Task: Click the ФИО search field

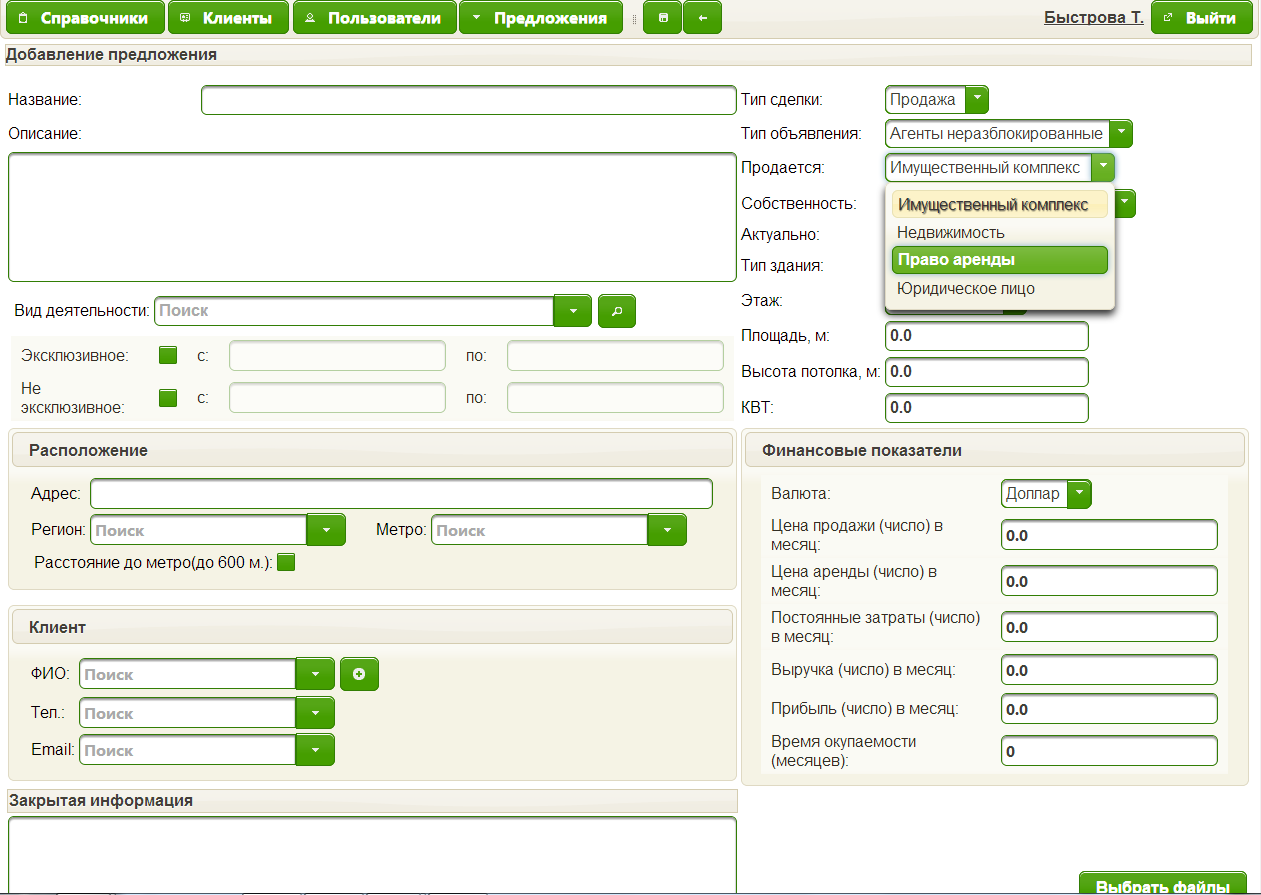Action: coord(187,674)
